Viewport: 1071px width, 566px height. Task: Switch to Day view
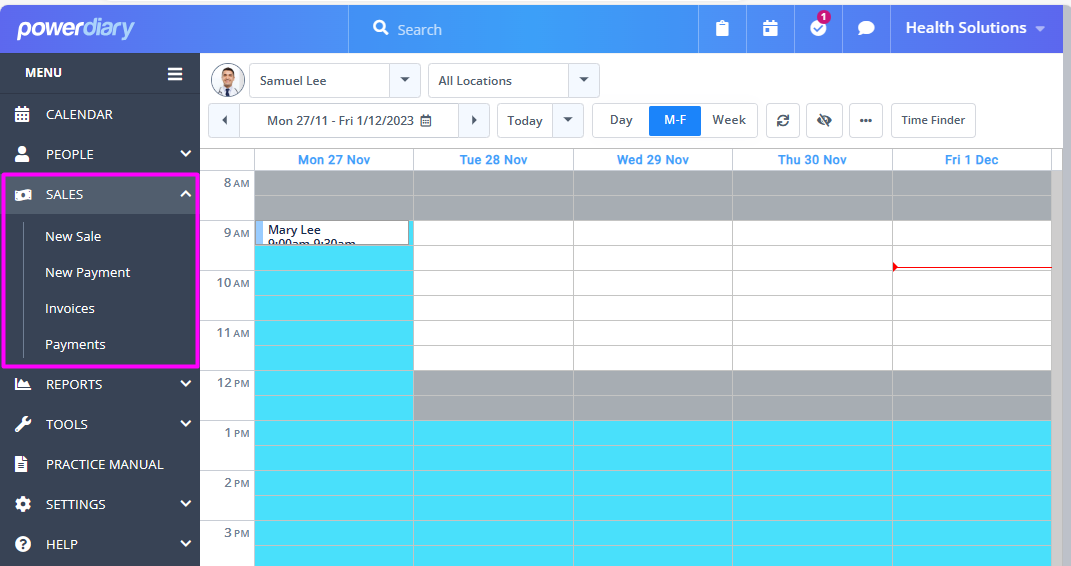(x=621, y=120)
